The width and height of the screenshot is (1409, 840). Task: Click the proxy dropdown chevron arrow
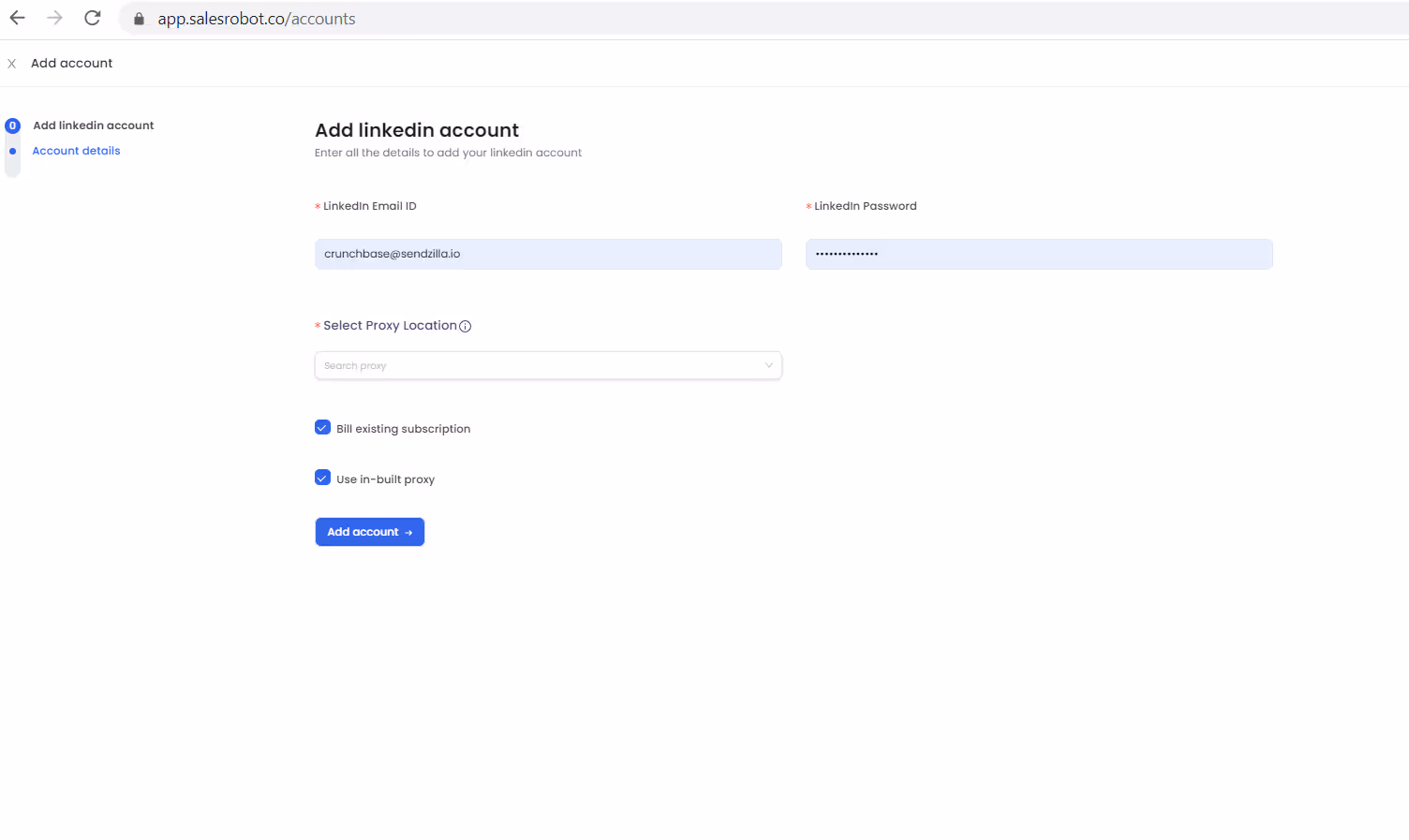[x=768, y=365]
